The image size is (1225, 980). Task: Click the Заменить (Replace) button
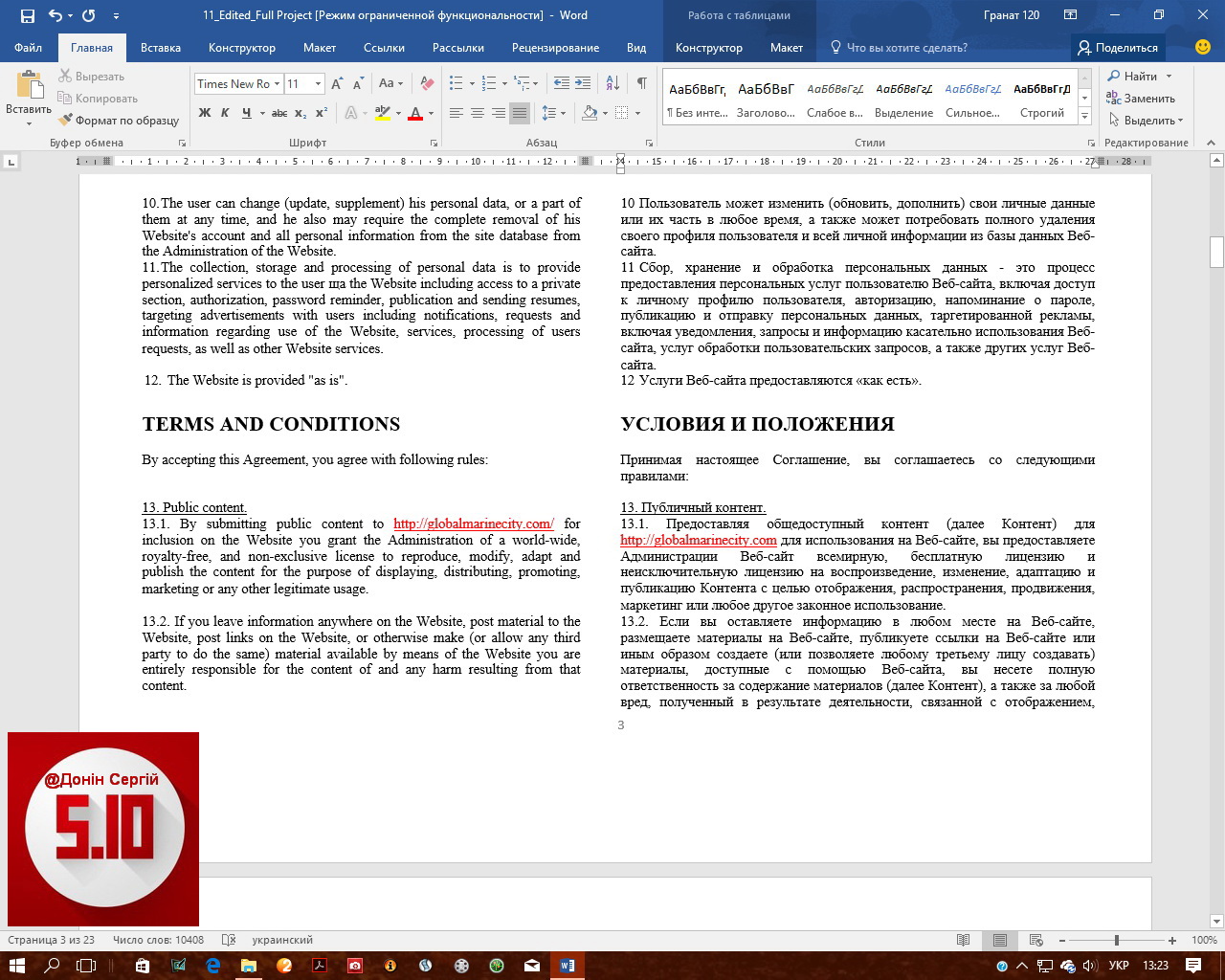[1141, 99]
